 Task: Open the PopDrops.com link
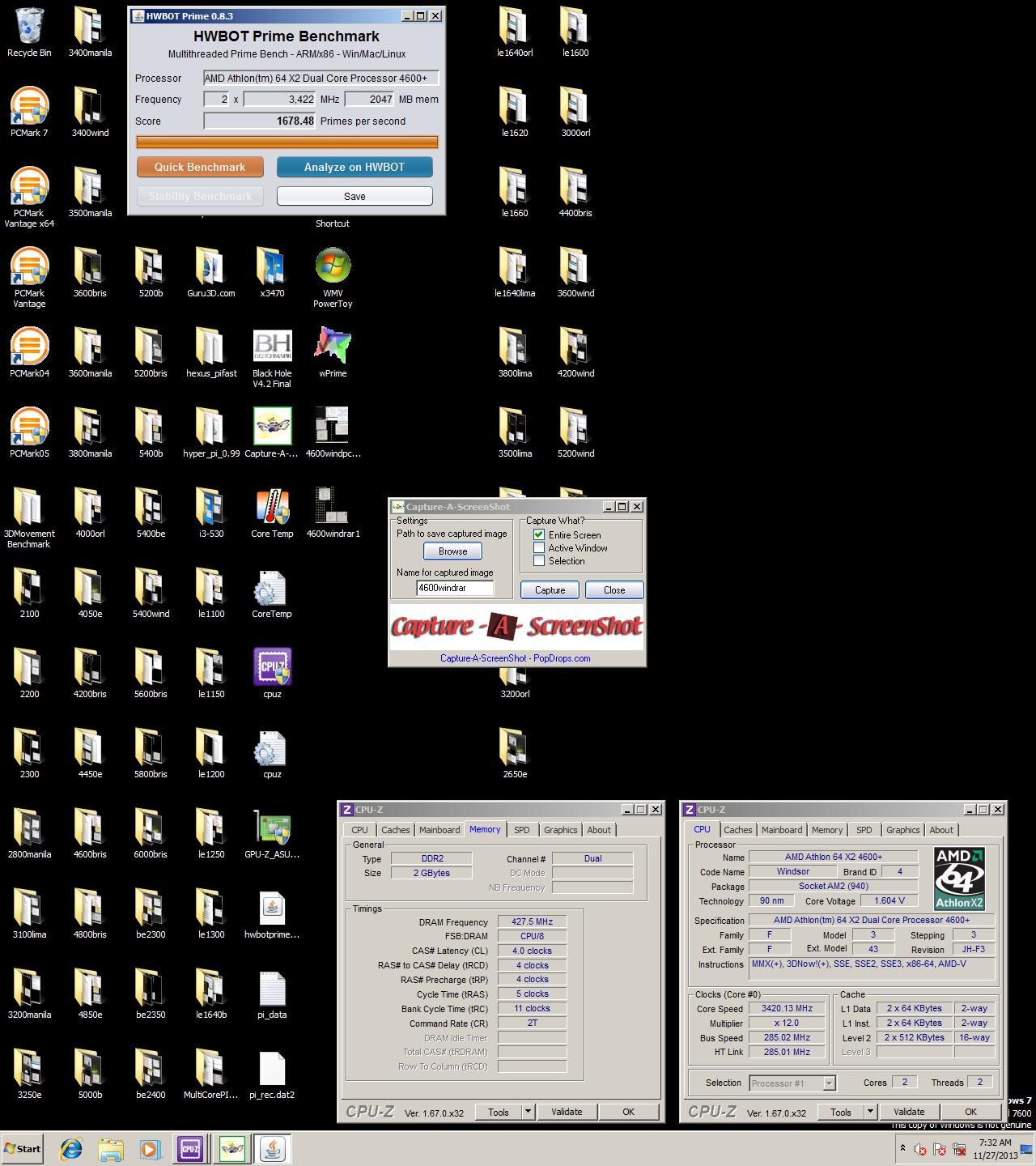516,658
